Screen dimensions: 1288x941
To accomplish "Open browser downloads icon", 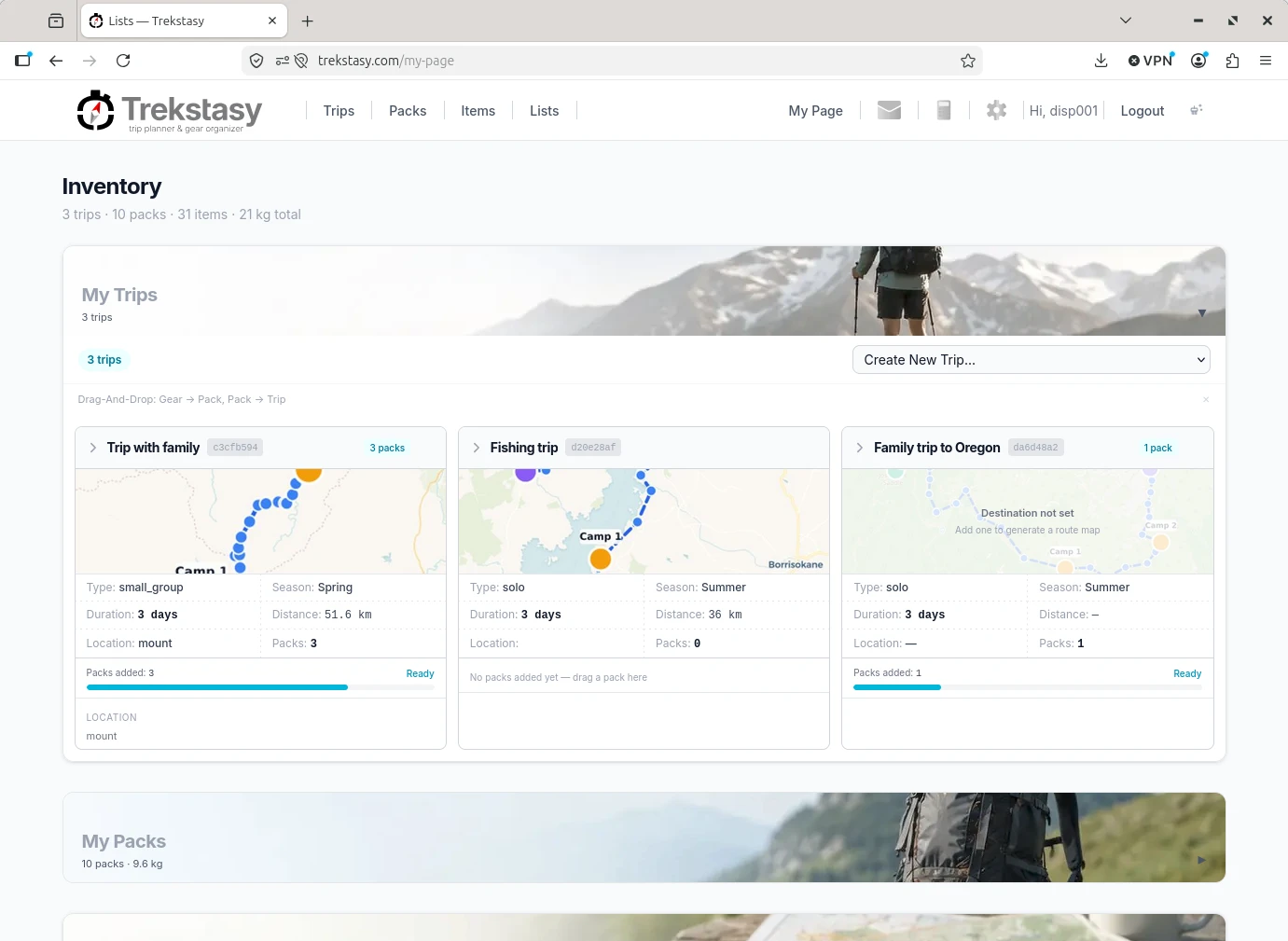I will [x=1101, y=61].
